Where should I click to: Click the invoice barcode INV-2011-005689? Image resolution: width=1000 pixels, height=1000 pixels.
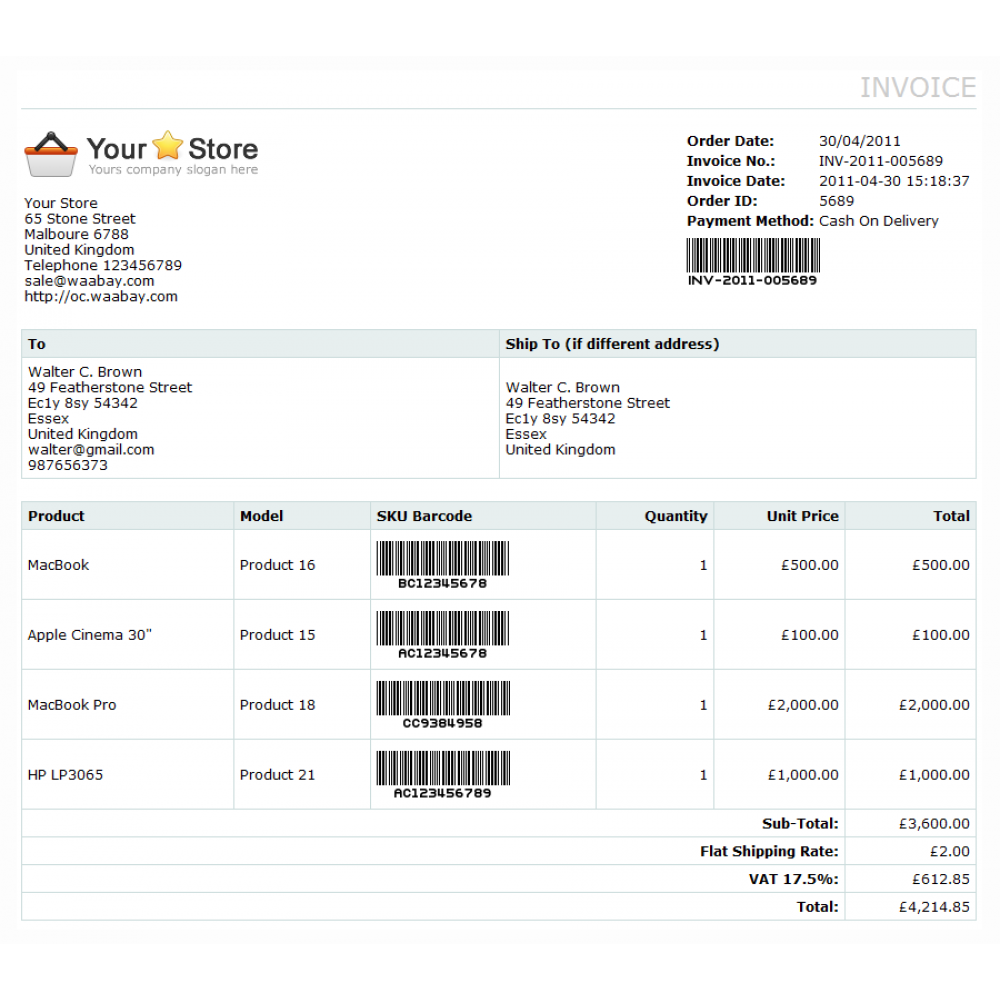751,260
